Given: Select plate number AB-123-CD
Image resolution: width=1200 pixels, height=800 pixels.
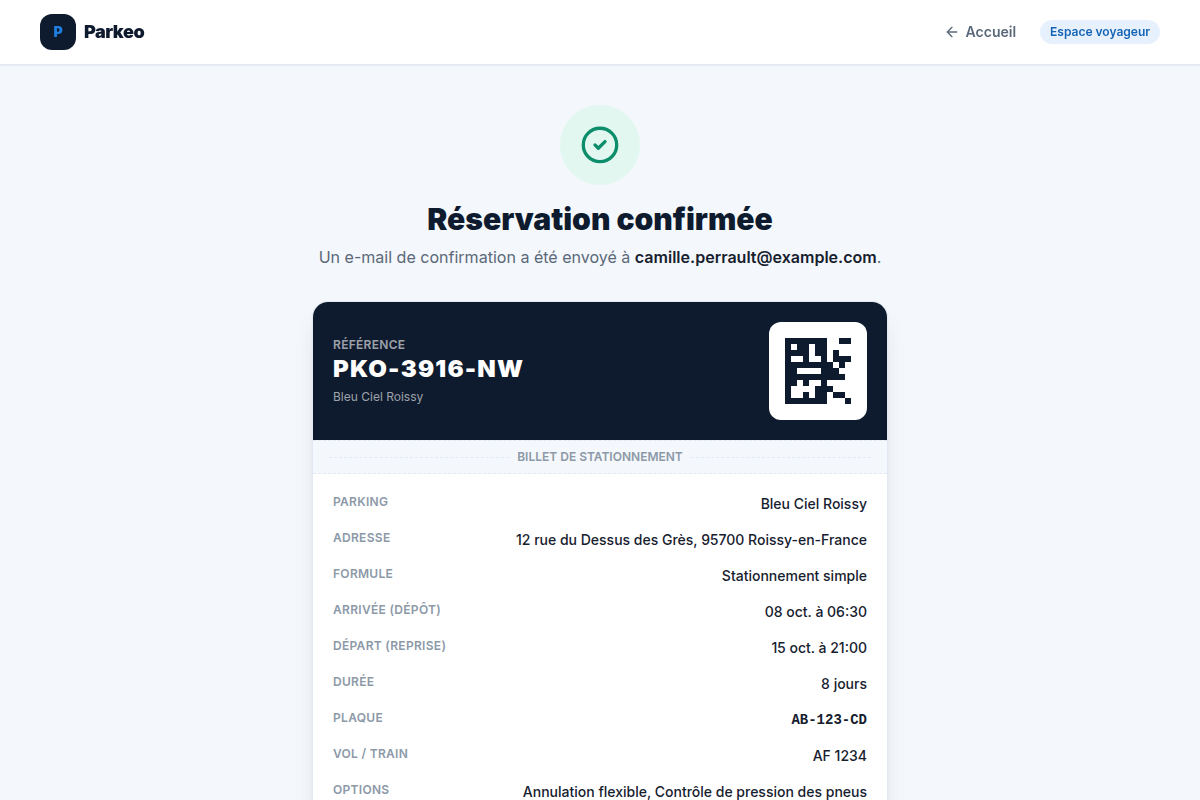Looking at the screenshot, I should point(829,720).
